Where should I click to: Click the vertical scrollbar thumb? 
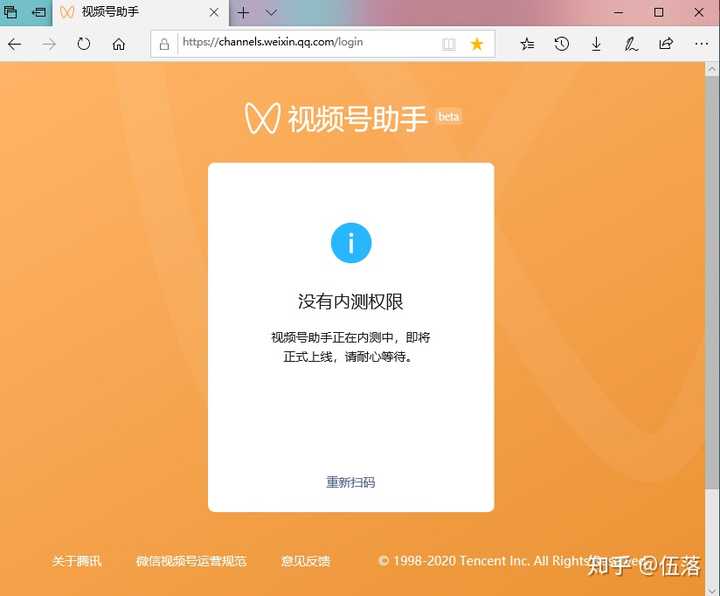click(712, 282)
